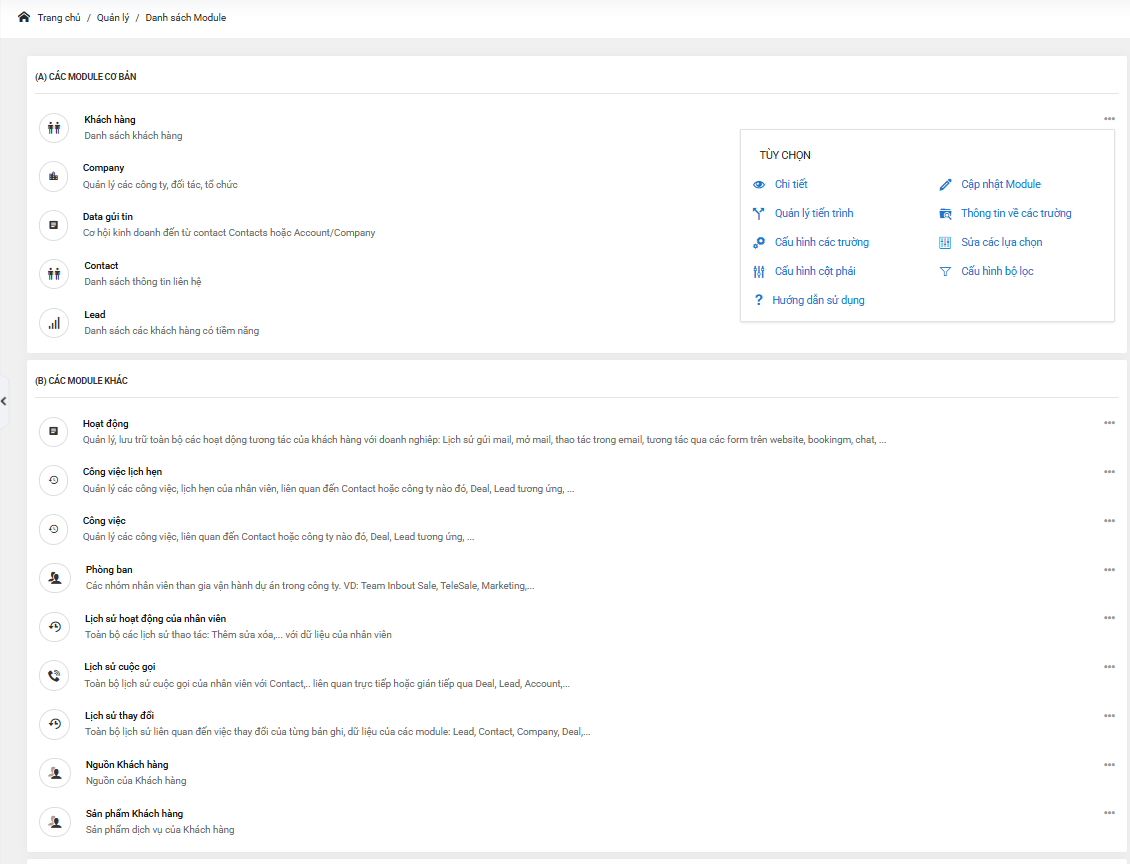Click the Data gửi tin module icon
This screenshot has height=864, width=1130.
click(x=54, y=225)
